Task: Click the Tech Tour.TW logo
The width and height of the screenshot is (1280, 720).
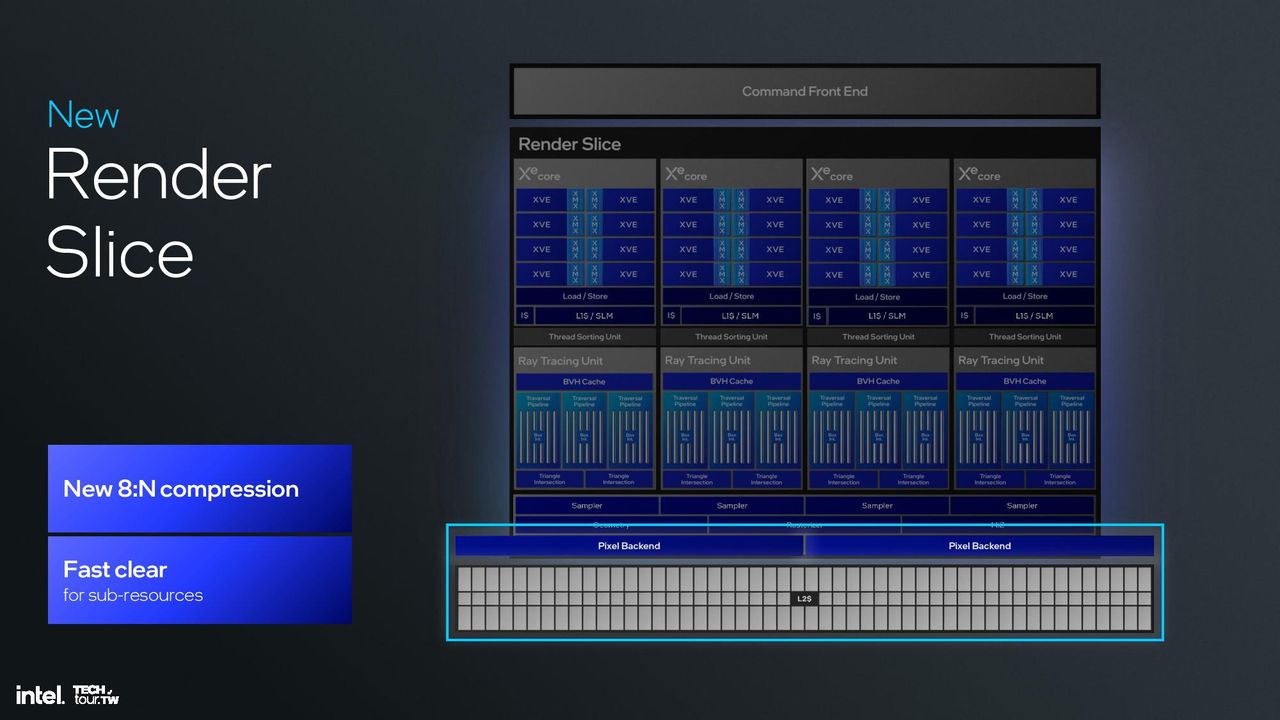Action: pos(97,694)
